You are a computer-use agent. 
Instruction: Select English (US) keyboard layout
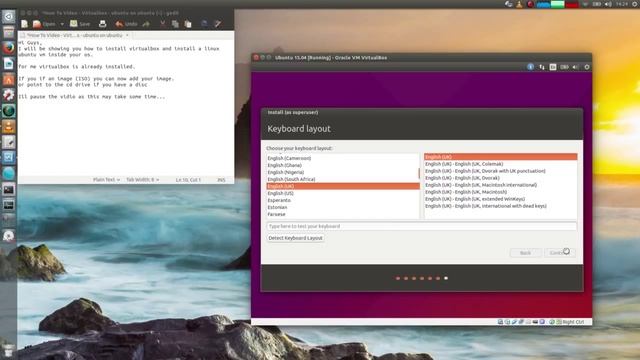tap(343, 193)
